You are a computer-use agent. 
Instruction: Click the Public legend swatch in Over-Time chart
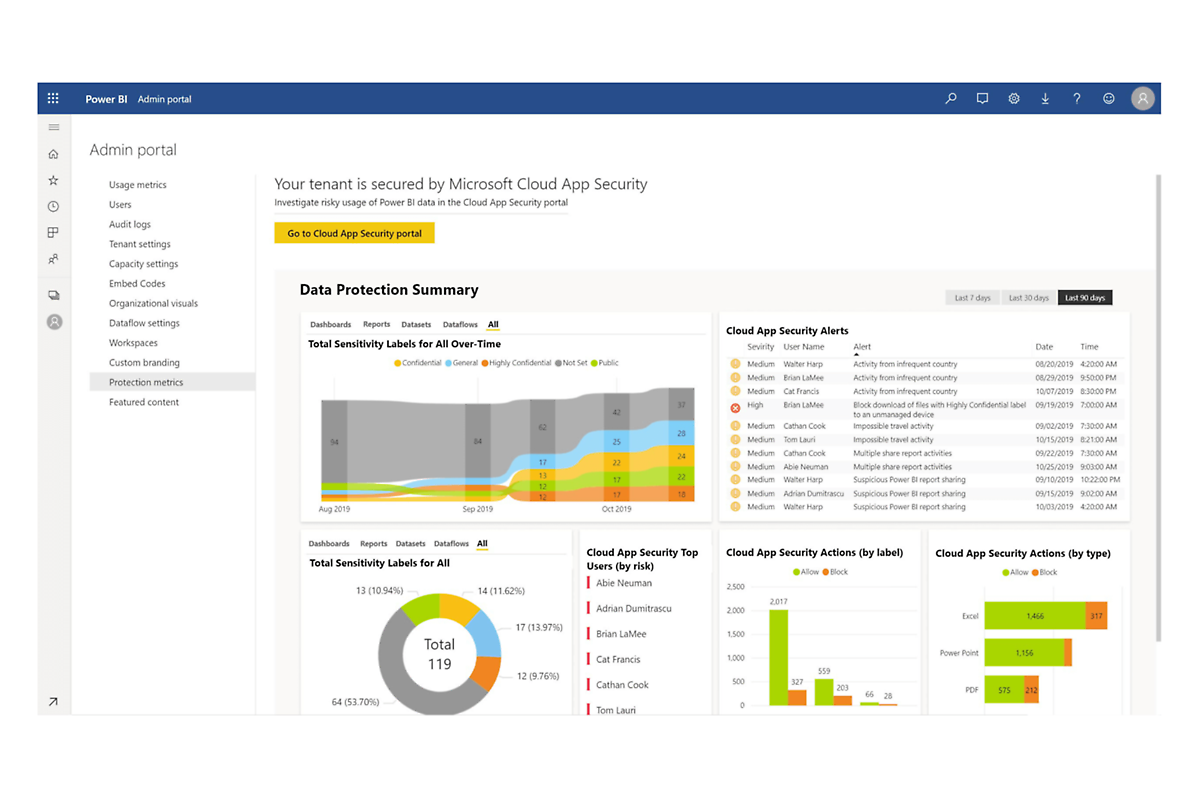(594, 363)
